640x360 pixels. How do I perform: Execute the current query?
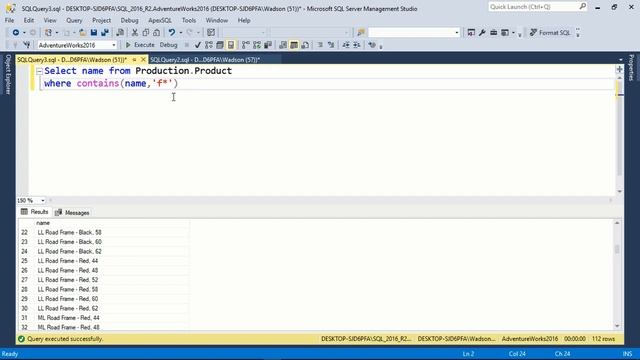click(x=140, y=45)
